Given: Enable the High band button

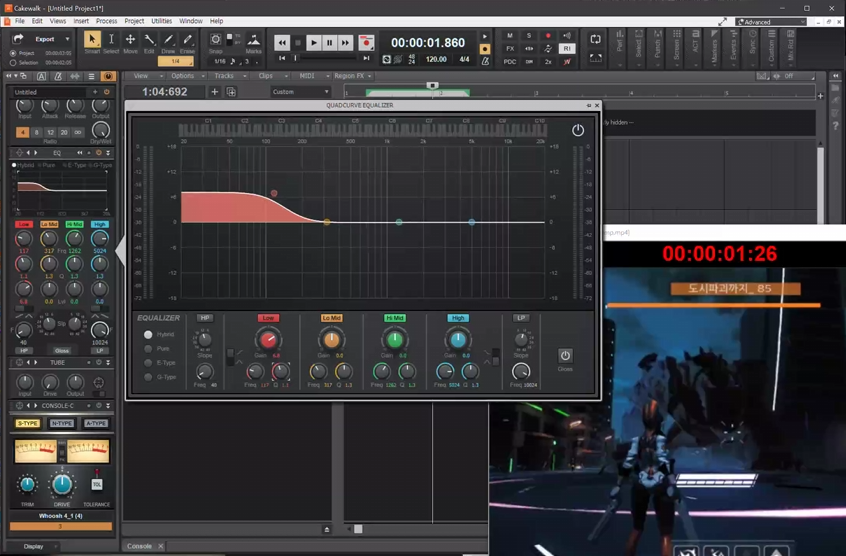Looking at the screenshot, I should [x=458, y=318].
